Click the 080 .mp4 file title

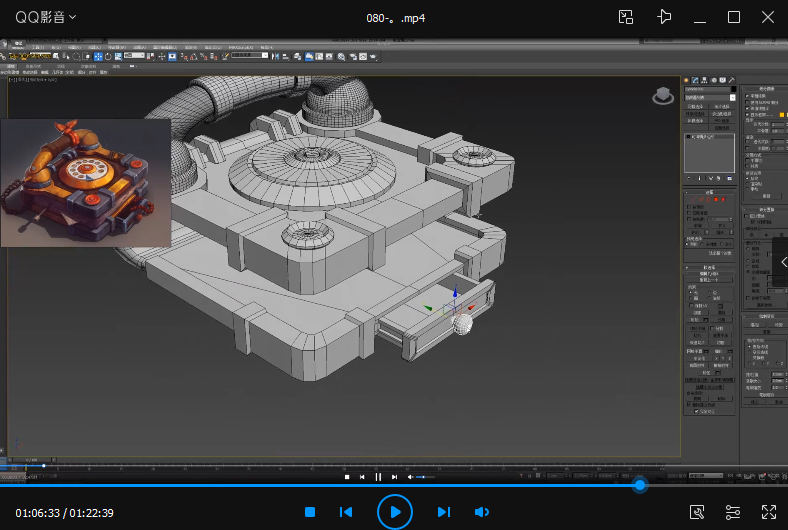396,17
